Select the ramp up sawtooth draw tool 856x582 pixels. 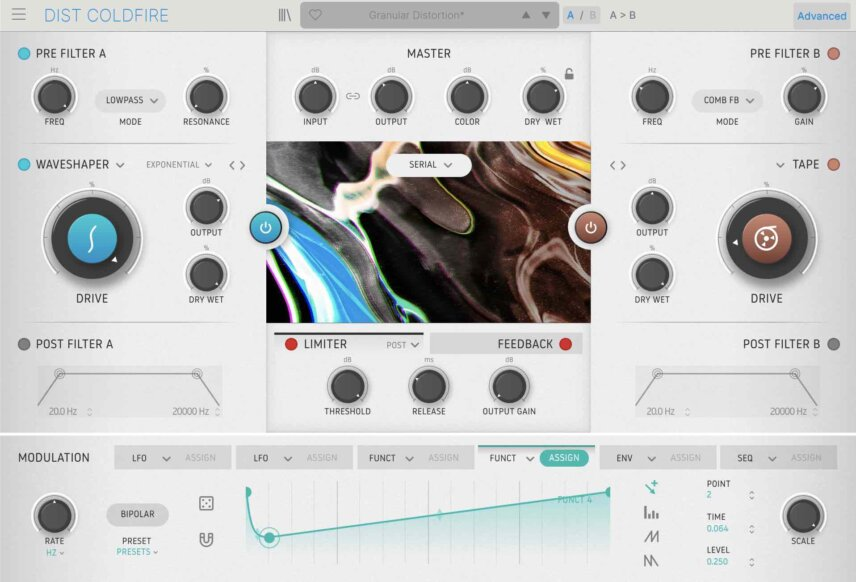pos(651,537)
